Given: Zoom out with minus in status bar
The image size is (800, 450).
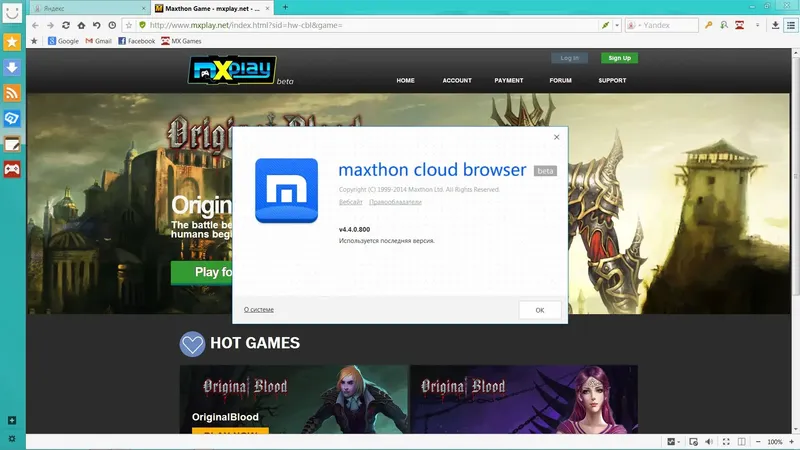Looking at the screenshot, I should [x=758, y=442].
